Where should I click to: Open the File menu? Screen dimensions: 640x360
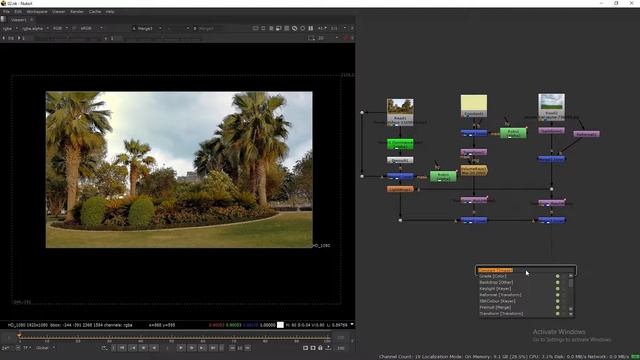[x=7, y=12]
